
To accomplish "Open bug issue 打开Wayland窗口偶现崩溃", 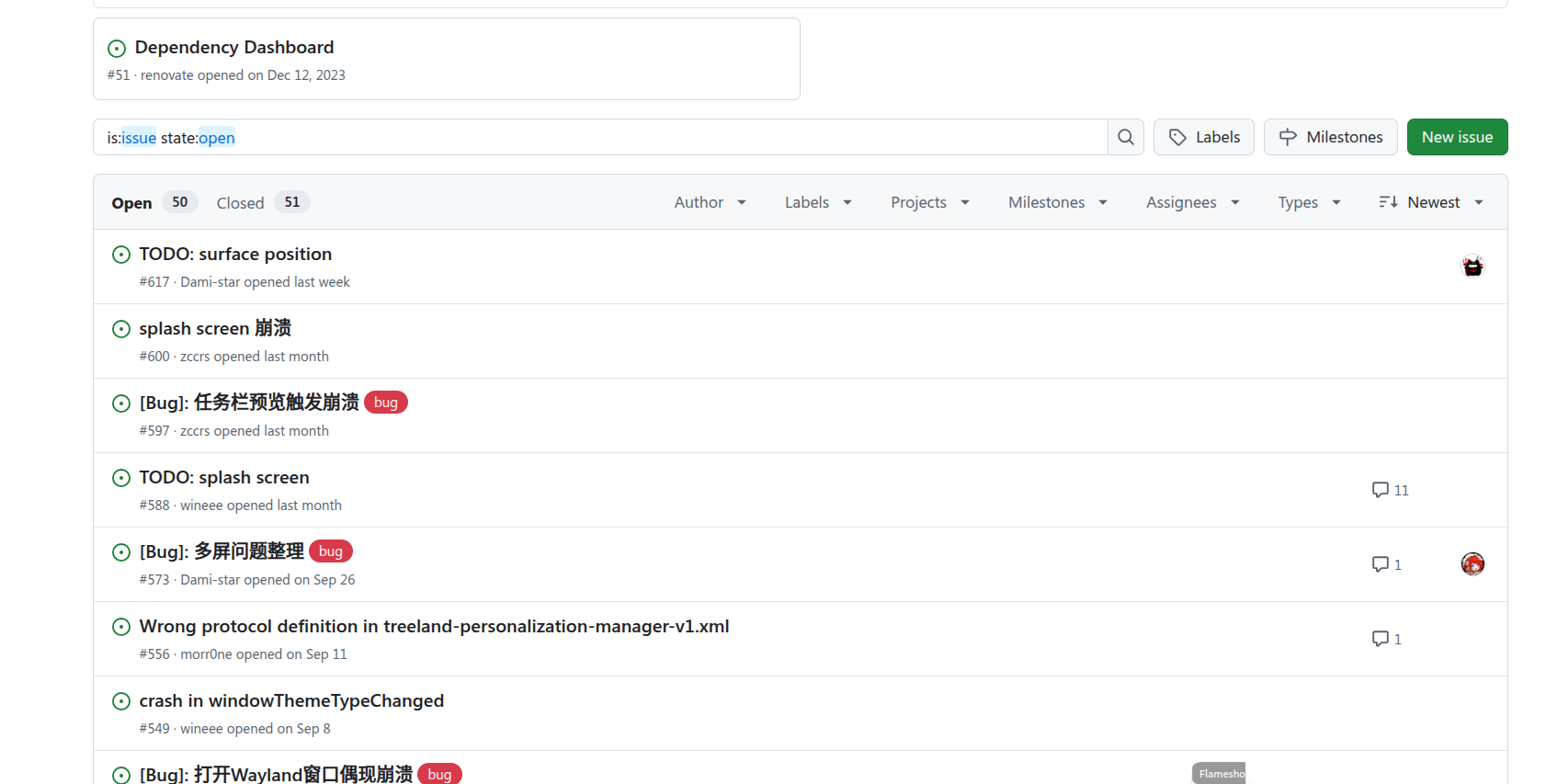I will (276, 774).
